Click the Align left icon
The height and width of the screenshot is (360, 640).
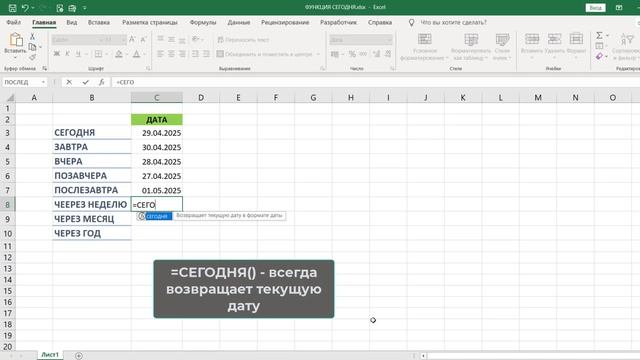click(x=160, y=54)
